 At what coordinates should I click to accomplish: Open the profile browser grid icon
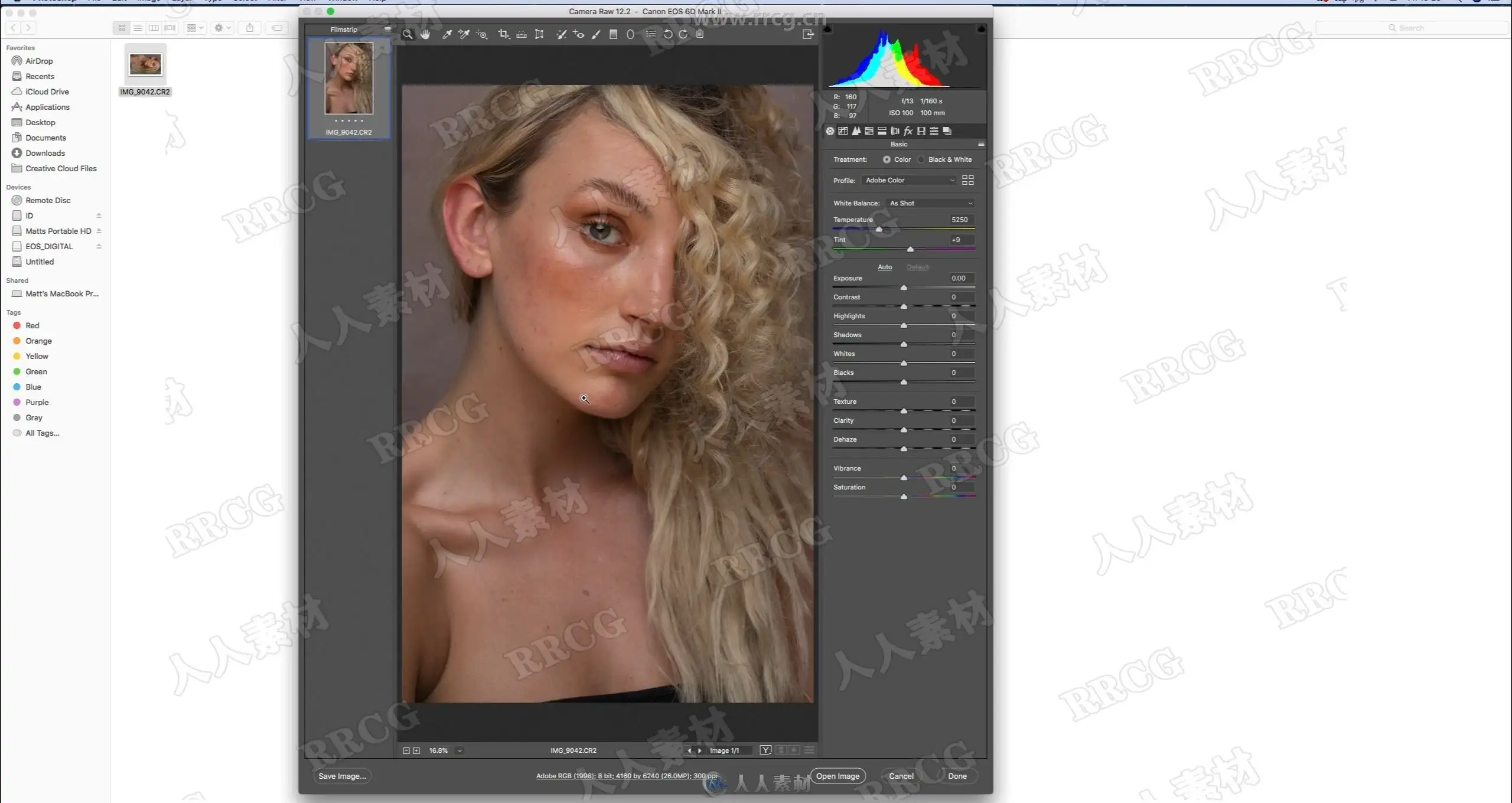(x=967, y=180)
